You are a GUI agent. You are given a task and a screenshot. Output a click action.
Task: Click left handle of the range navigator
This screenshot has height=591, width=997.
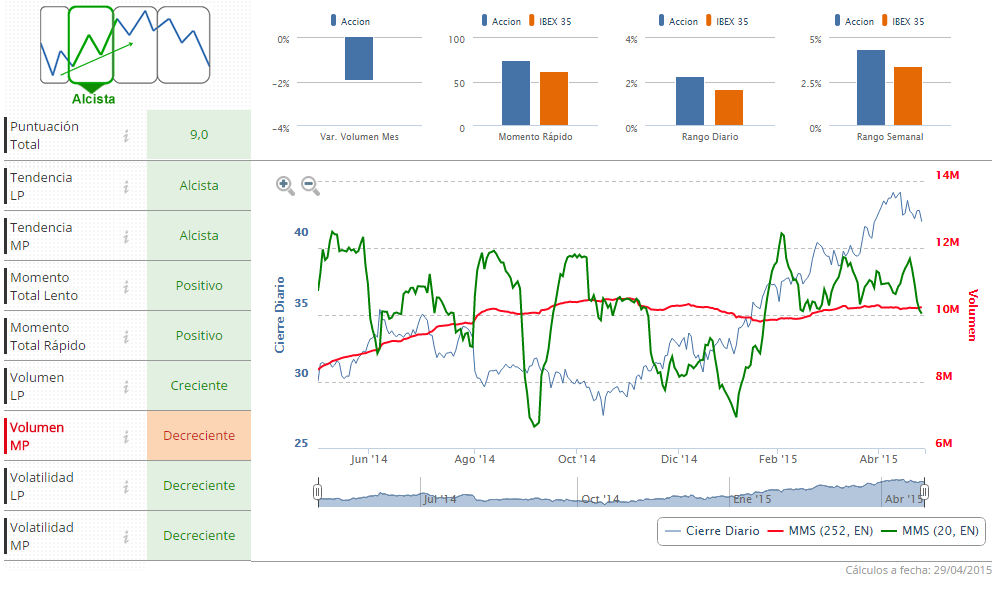[x=318, y=491]
